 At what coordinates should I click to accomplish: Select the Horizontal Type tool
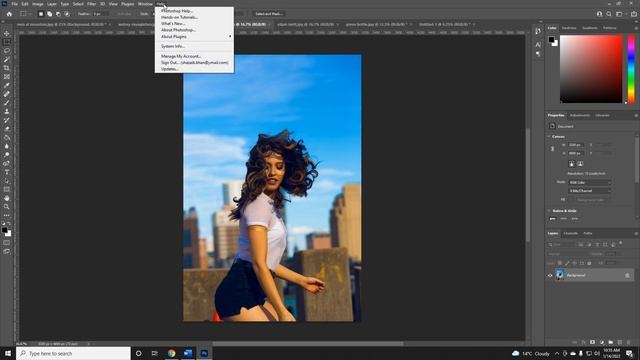click(7, 172)
